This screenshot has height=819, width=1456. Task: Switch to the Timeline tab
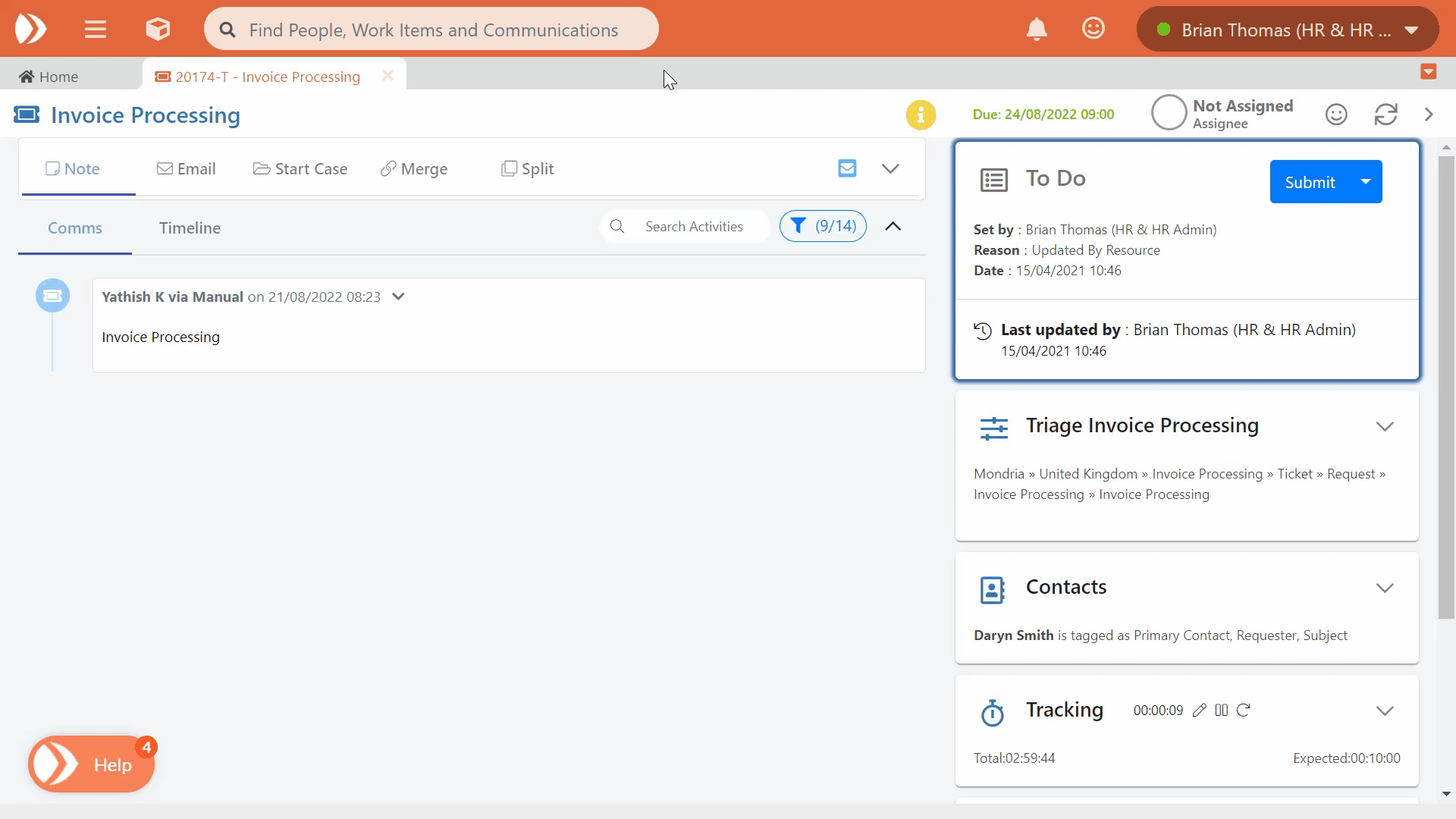(190, 228)
